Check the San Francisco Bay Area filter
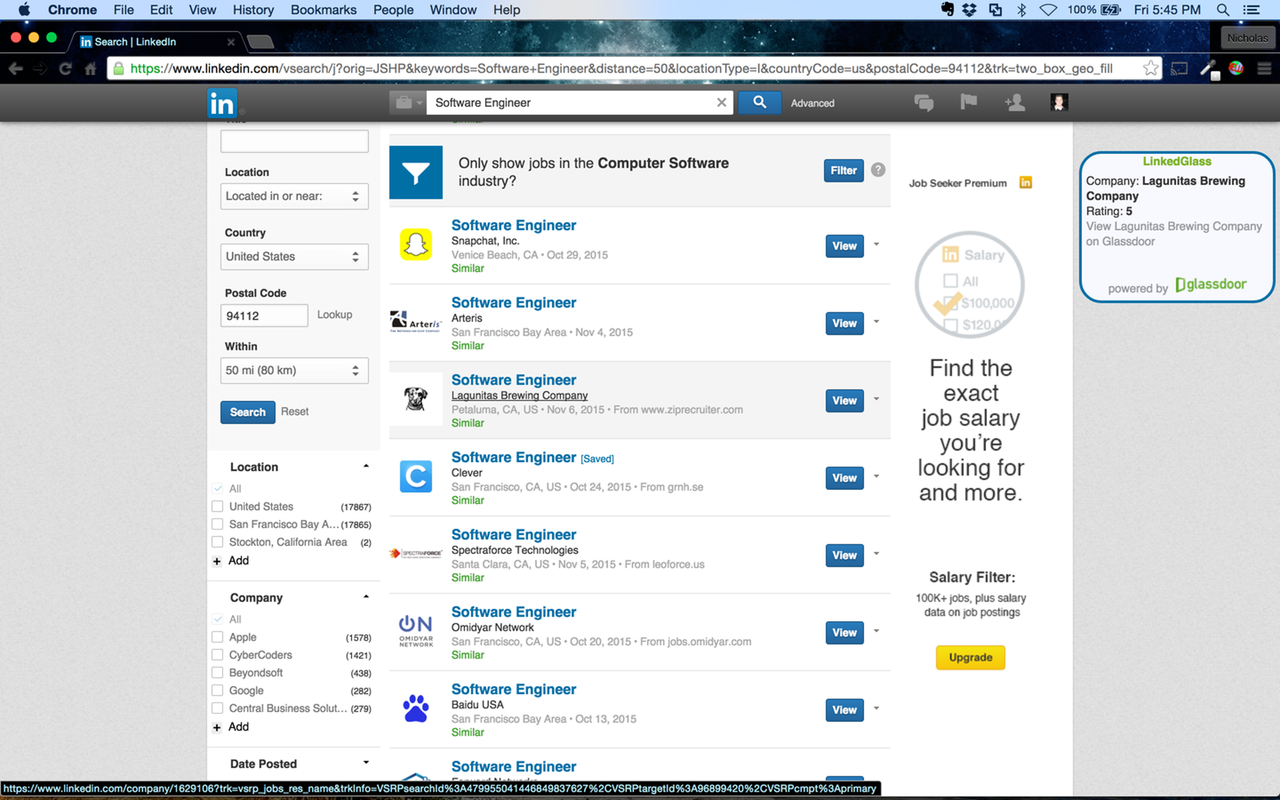Screen dimensions: 1280x800 pos(218,524)
